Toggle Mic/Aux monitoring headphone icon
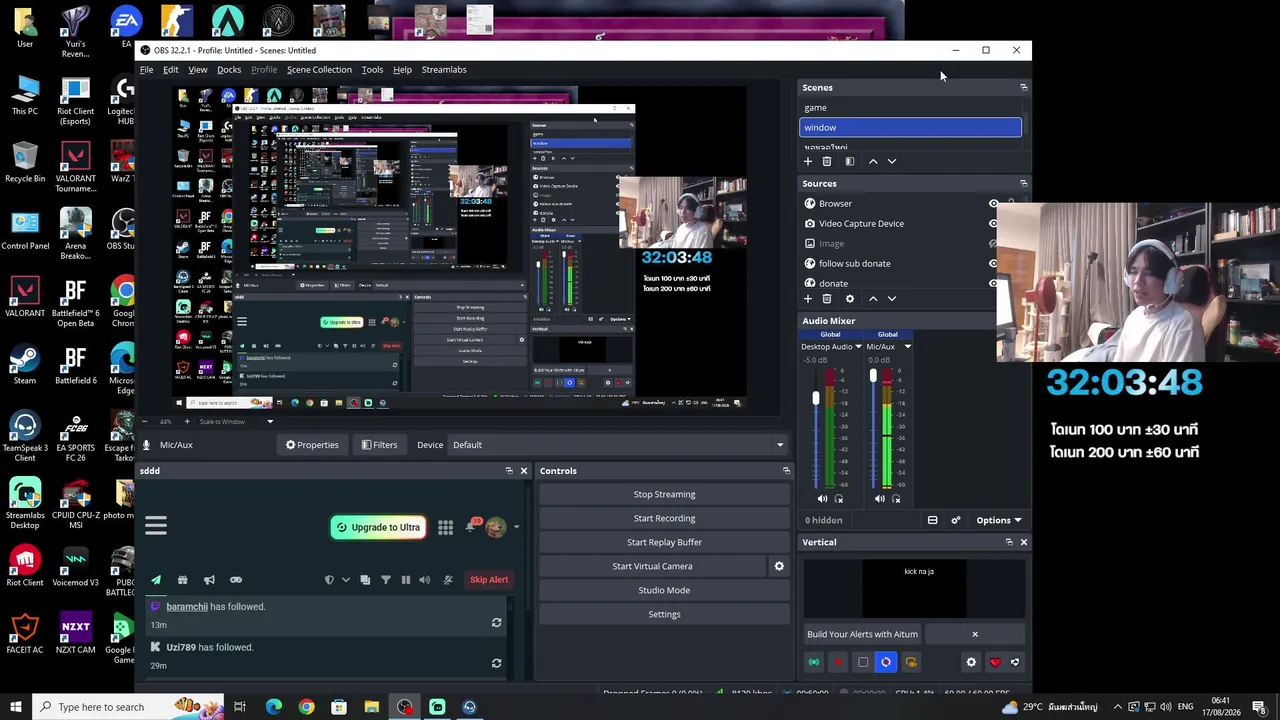This screenshot has height=720, width=1280. [x=896, y=499]
